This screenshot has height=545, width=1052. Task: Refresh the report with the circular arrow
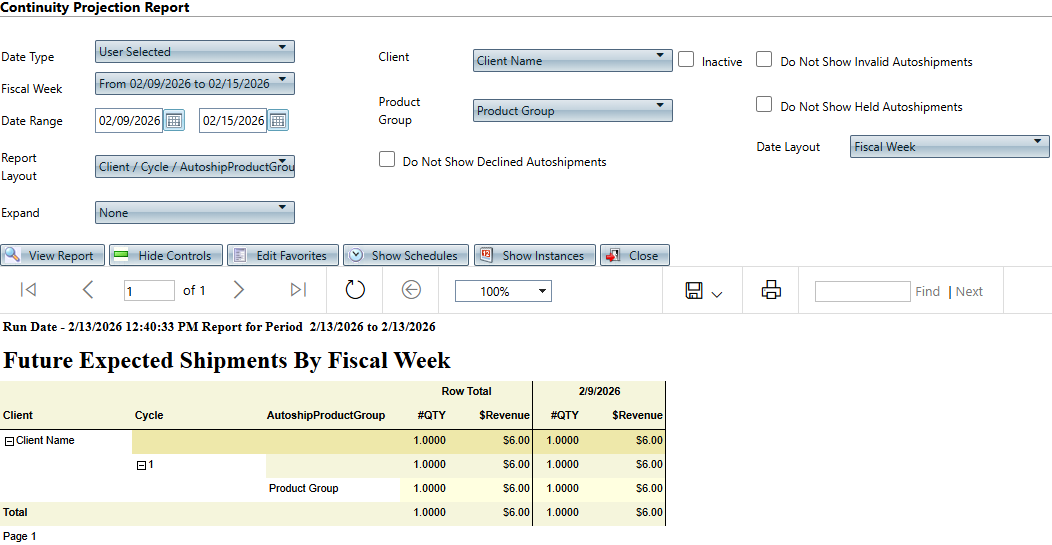click(x=355, y=290)
